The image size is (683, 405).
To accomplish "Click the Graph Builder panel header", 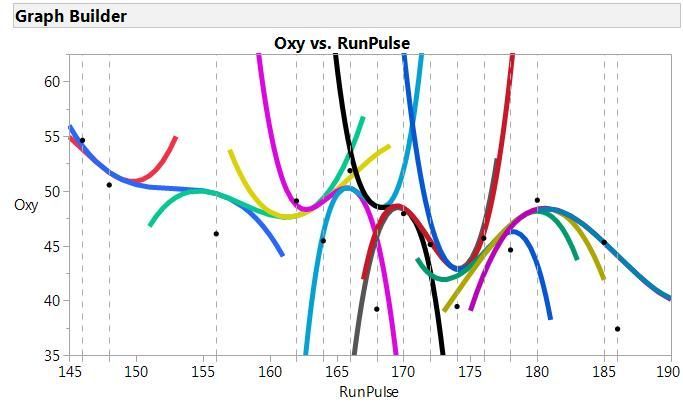I will (x=347, y=16).
